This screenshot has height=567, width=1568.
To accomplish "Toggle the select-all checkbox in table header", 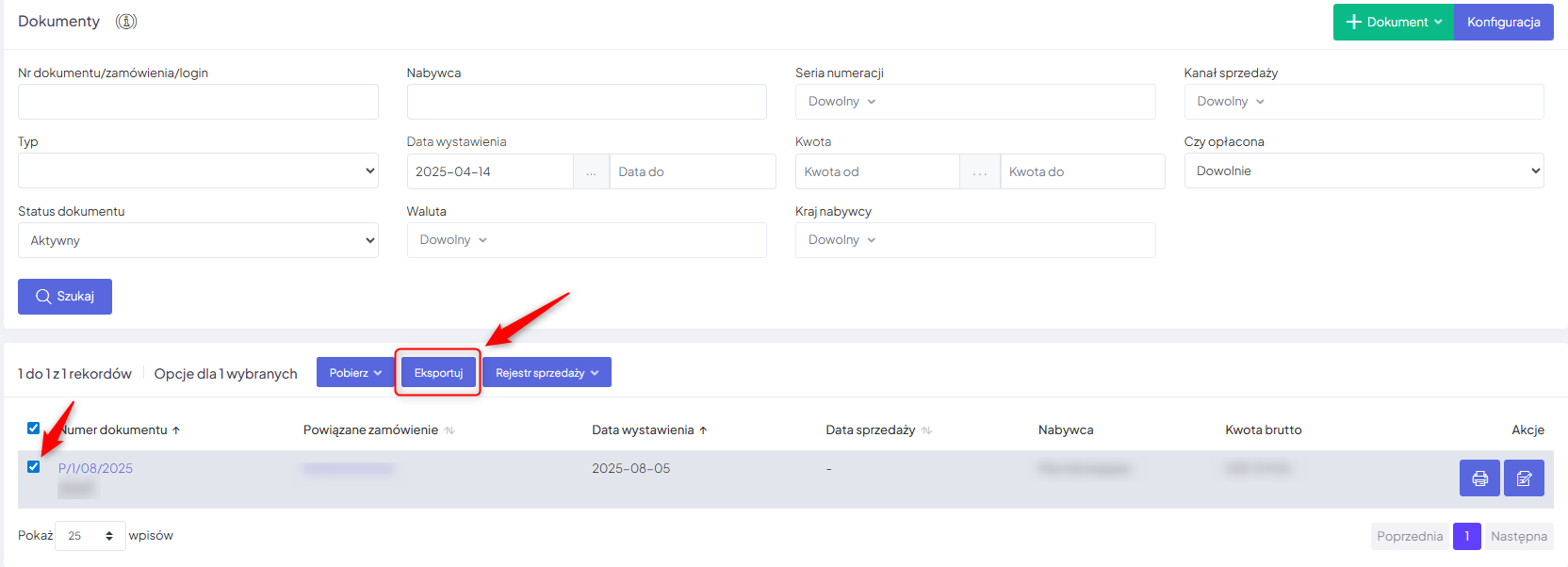I will [x=34, y=429].
